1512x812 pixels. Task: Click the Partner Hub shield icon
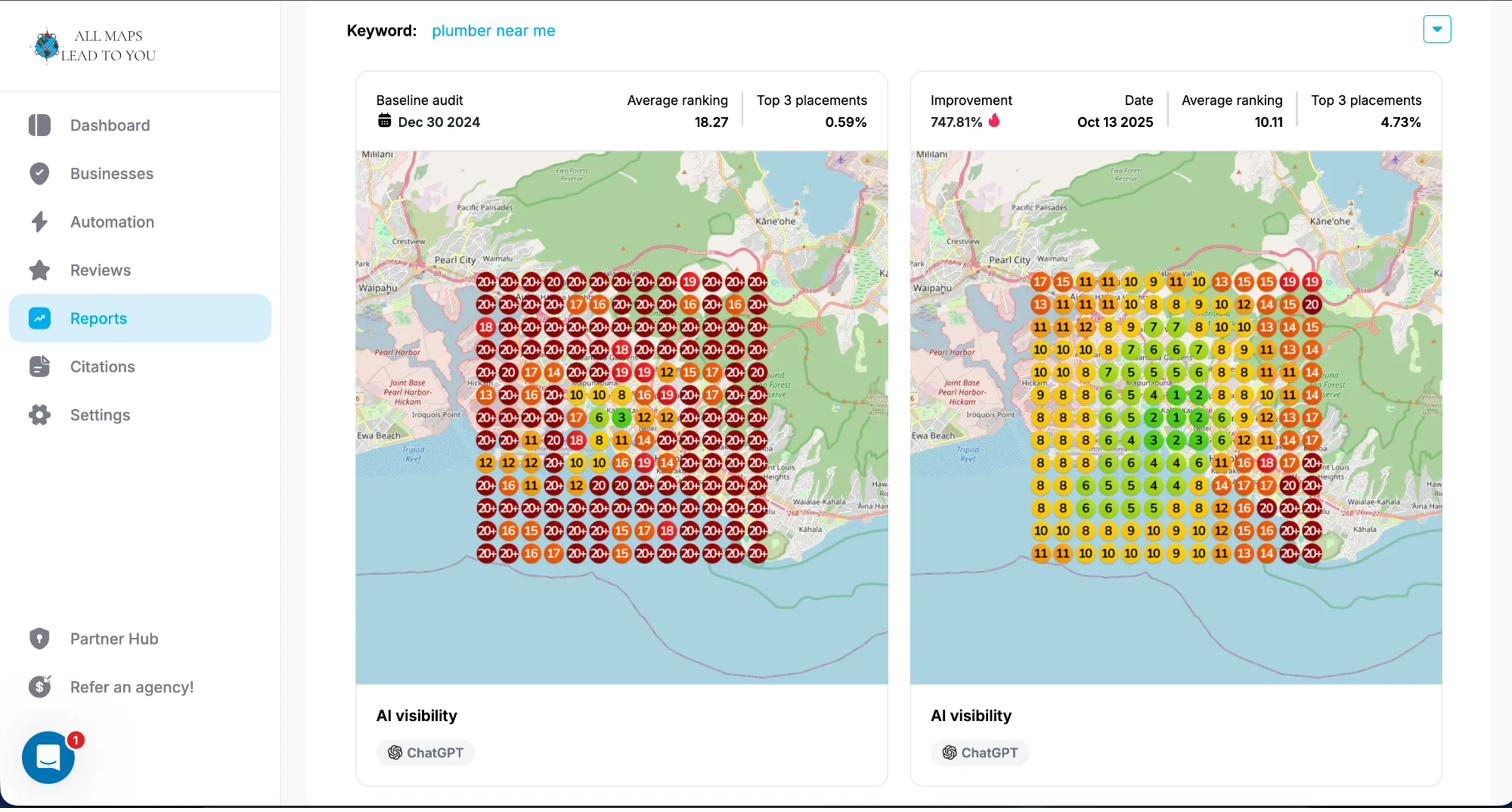[x=40, y=639]
